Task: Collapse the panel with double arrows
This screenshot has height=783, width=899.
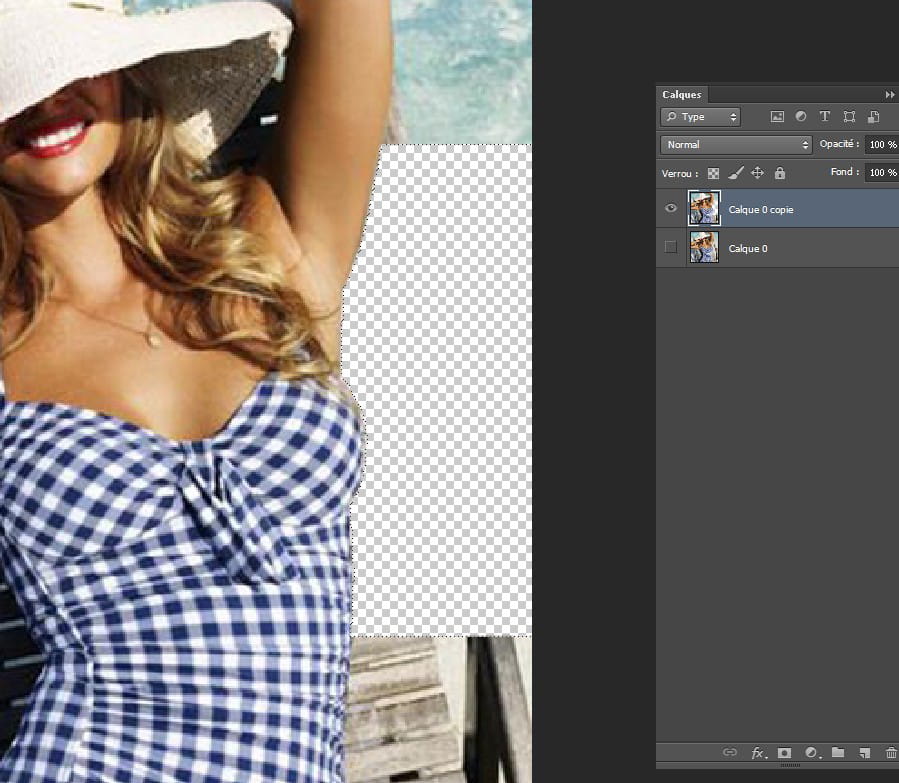Action: point(890,94)
